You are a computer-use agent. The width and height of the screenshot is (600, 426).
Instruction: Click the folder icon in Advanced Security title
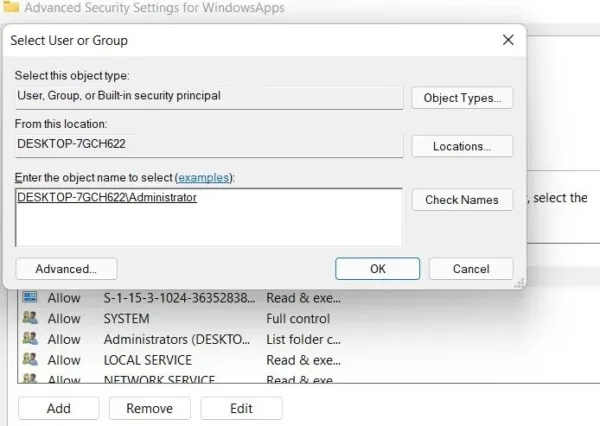(x=11, y=7)
